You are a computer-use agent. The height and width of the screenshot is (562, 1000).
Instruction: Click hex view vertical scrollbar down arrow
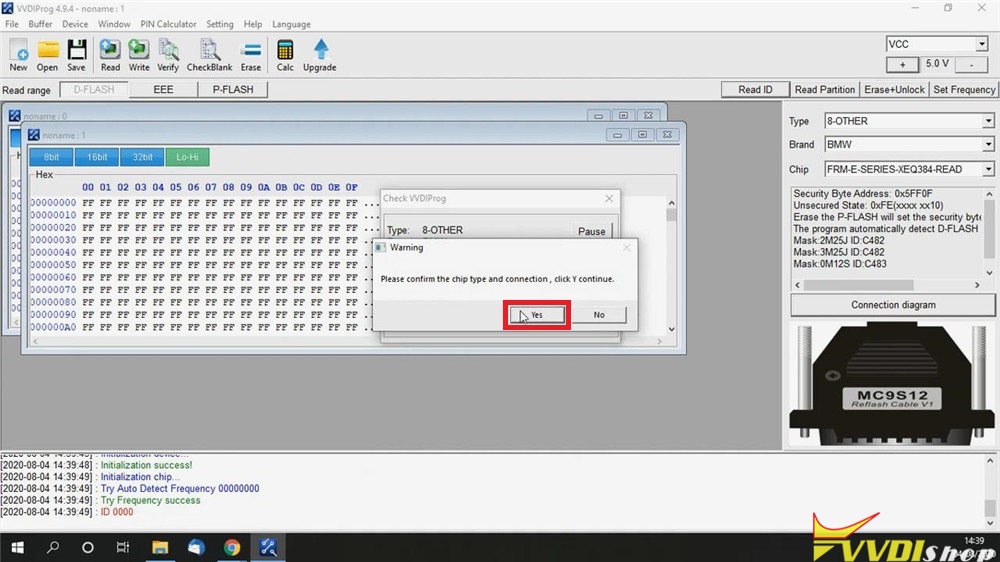click(672, 329)
